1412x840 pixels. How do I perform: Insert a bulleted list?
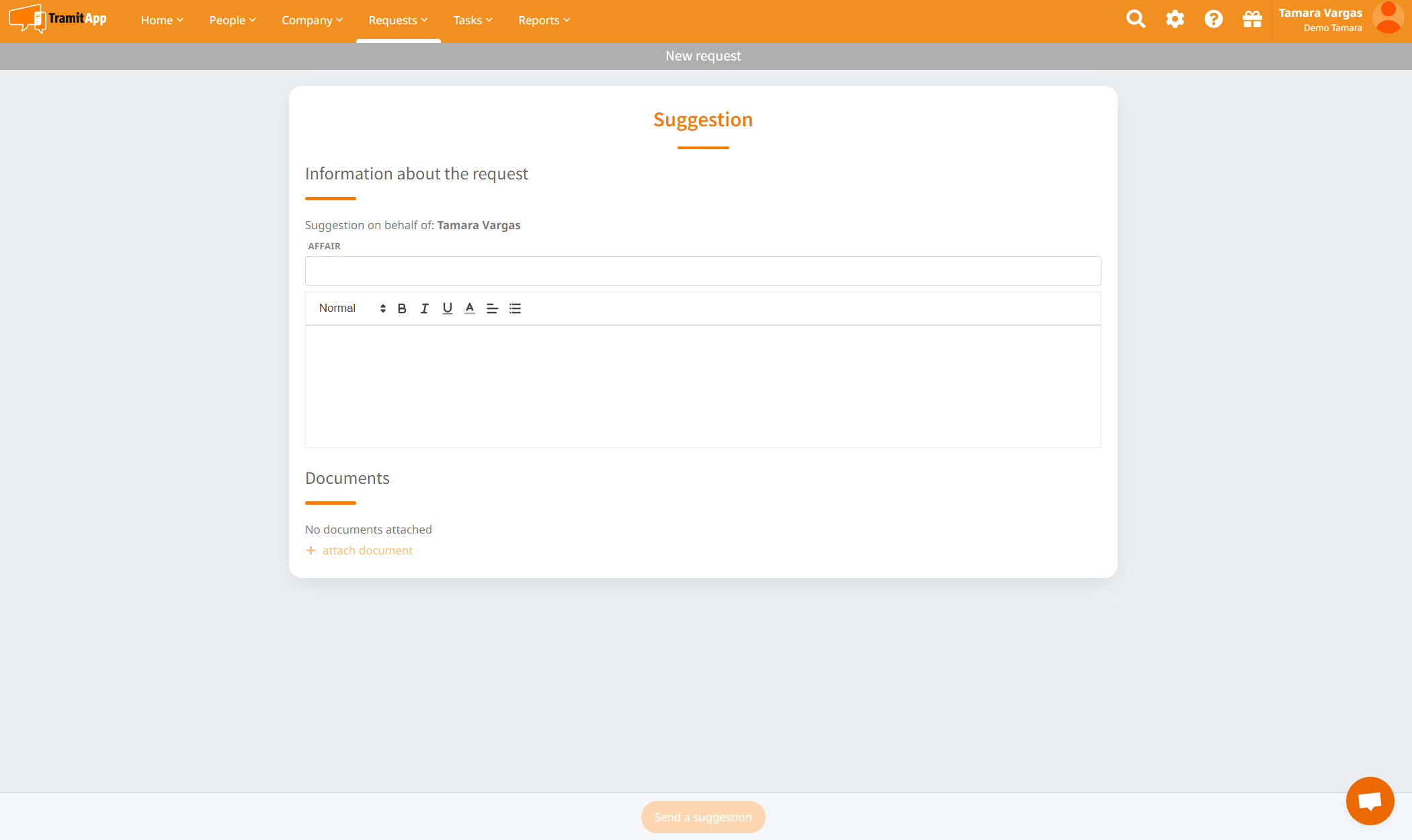pos(515,308)
